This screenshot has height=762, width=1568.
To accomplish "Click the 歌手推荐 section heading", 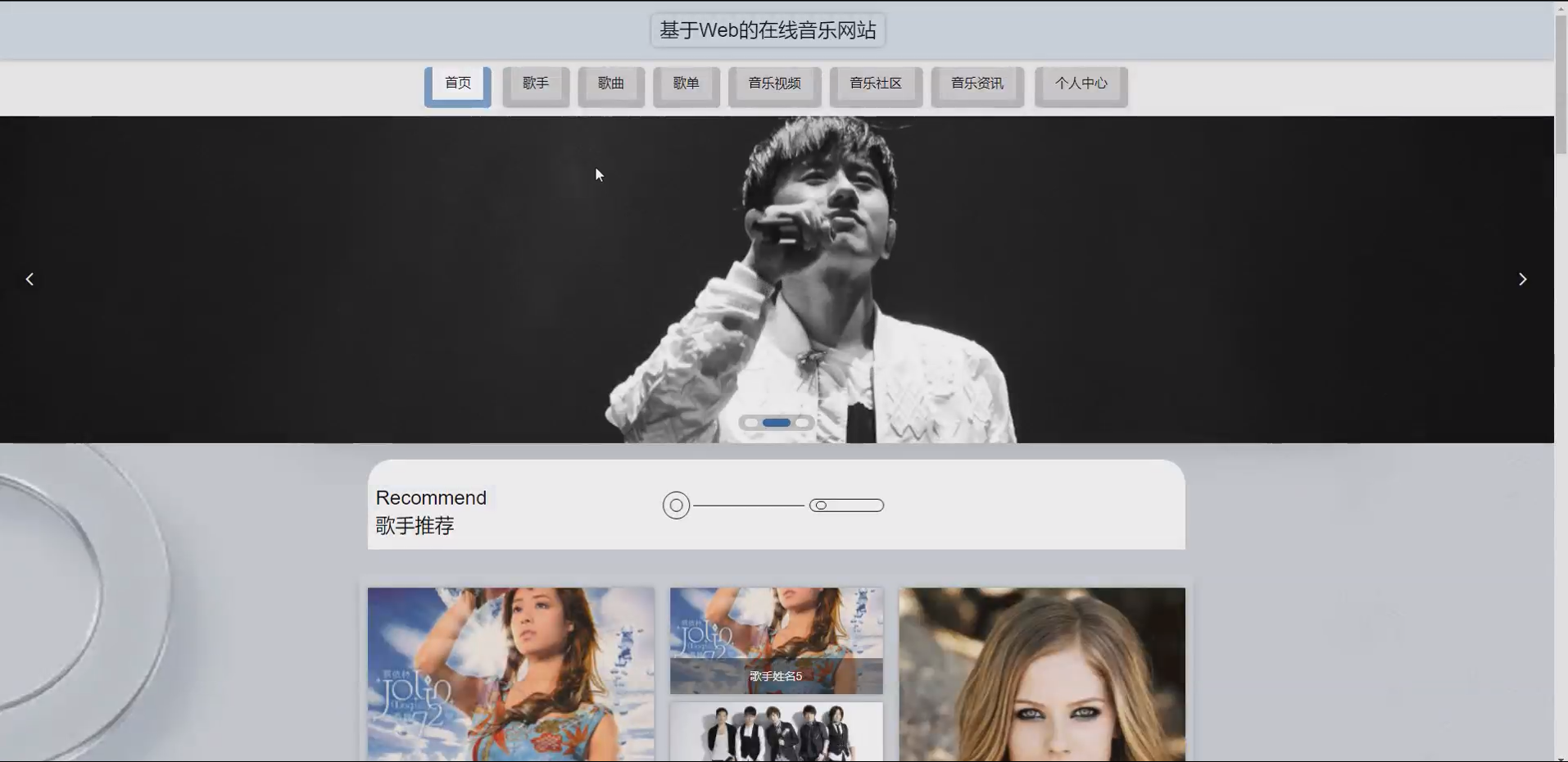I will tap(415, 526).
